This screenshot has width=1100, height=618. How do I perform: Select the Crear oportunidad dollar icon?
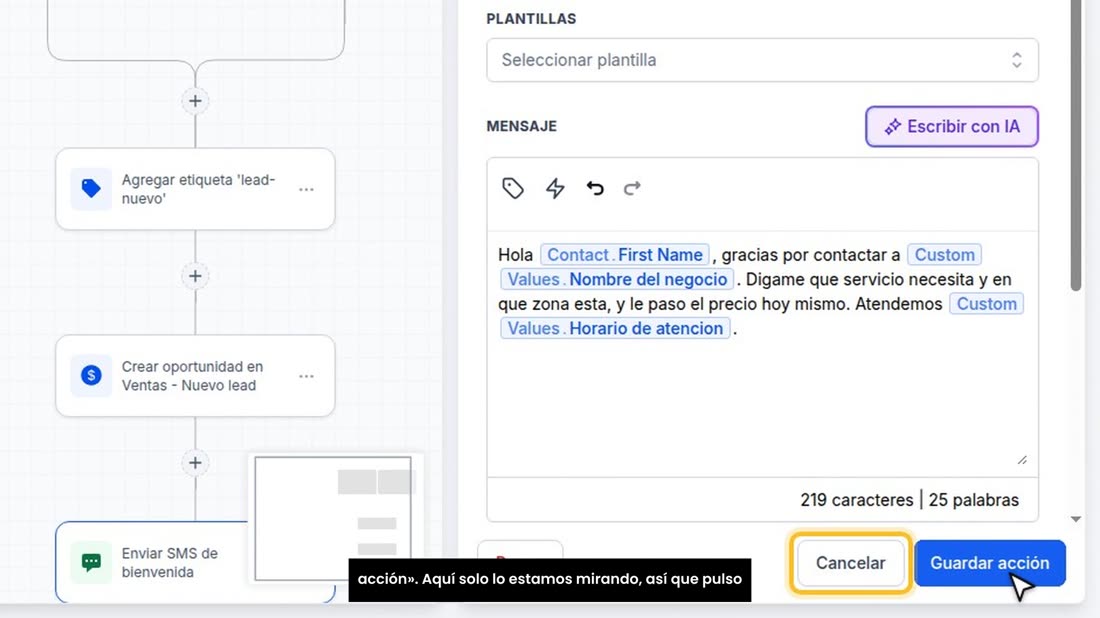[x=91, y=375]
